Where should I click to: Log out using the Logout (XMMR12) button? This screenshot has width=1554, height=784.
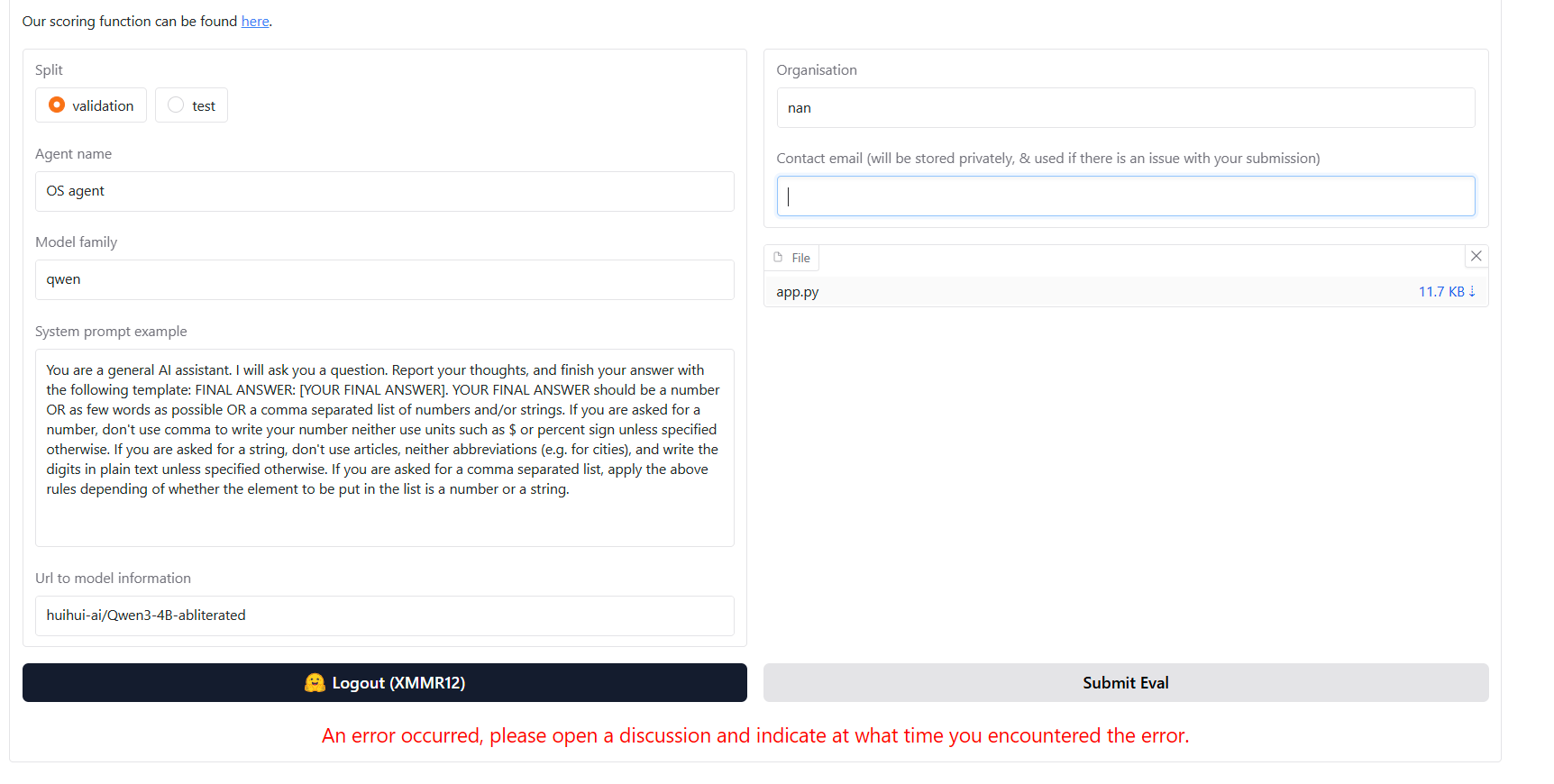(x=385, y=683)
